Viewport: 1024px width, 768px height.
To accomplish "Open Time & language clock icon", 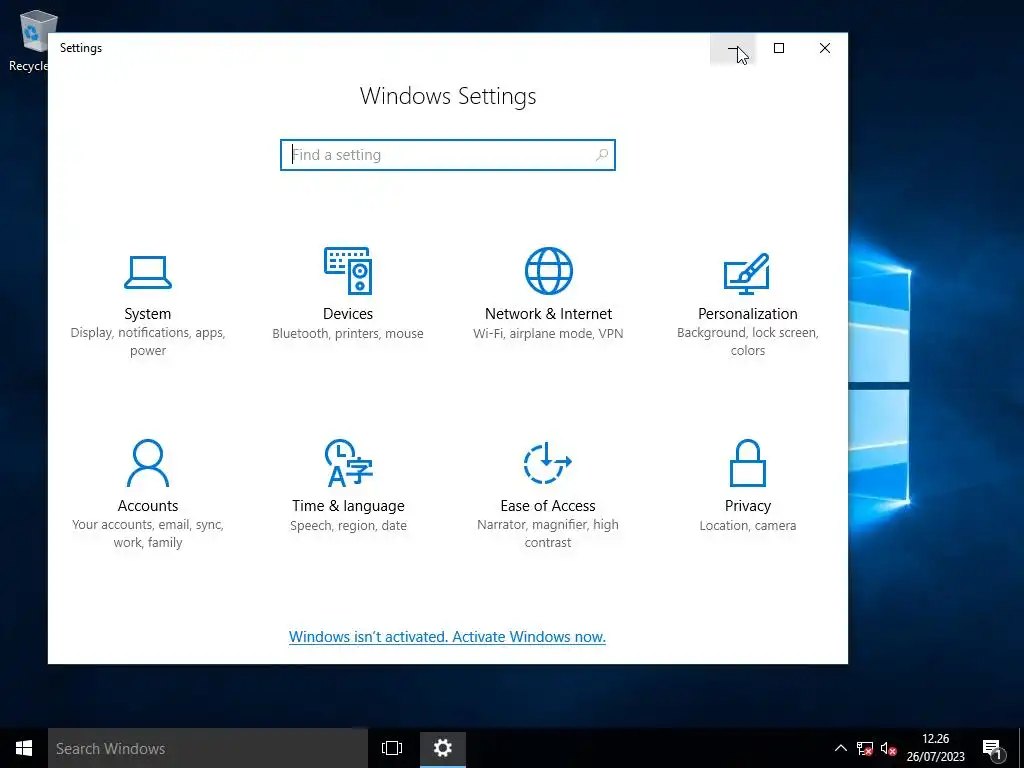I will pos(348,463).
